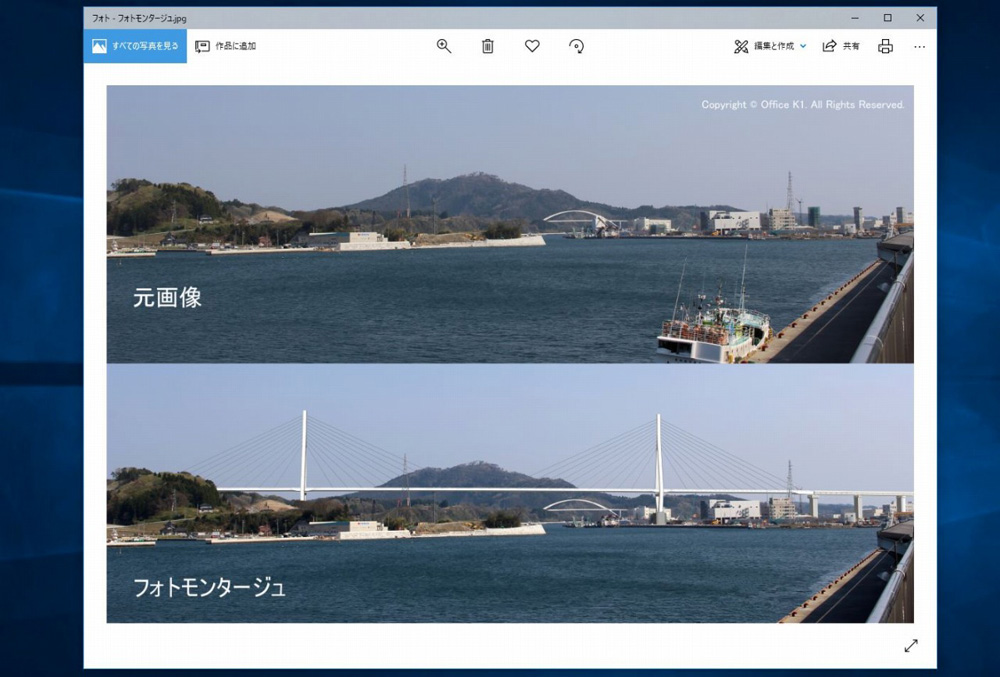Click the すべての写真を見る button
This screenshot has height=677, width=1000.
[x=135, y=46]
